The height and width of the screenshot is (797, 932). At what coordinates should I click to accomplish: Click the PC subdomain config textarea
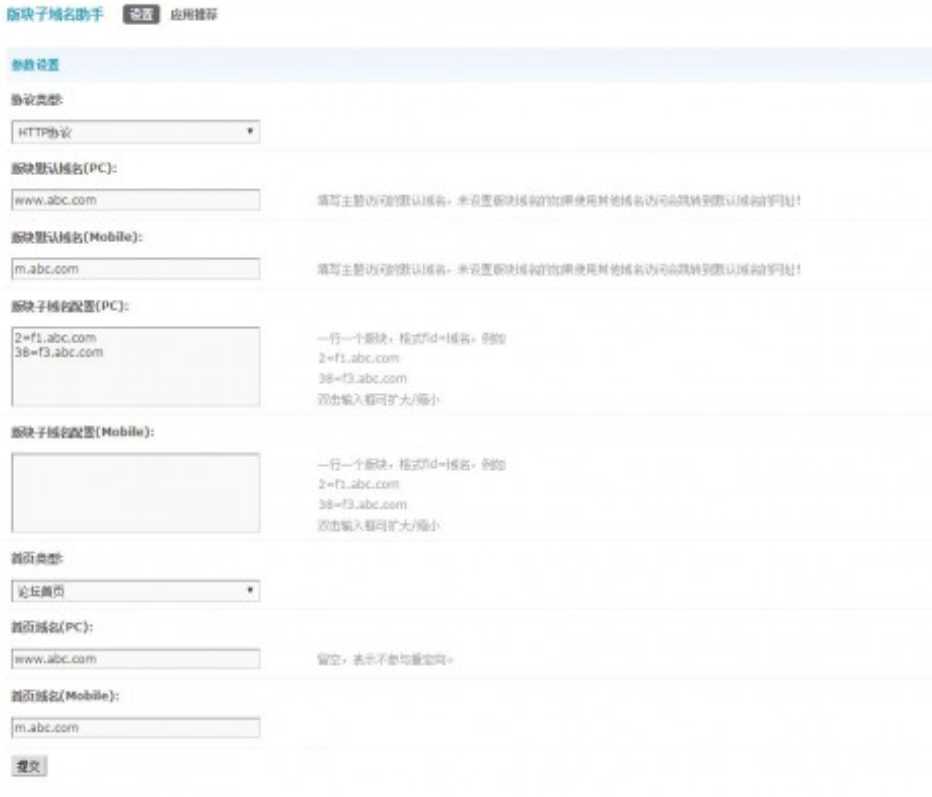pyautogui.click(x=136, y=367)
